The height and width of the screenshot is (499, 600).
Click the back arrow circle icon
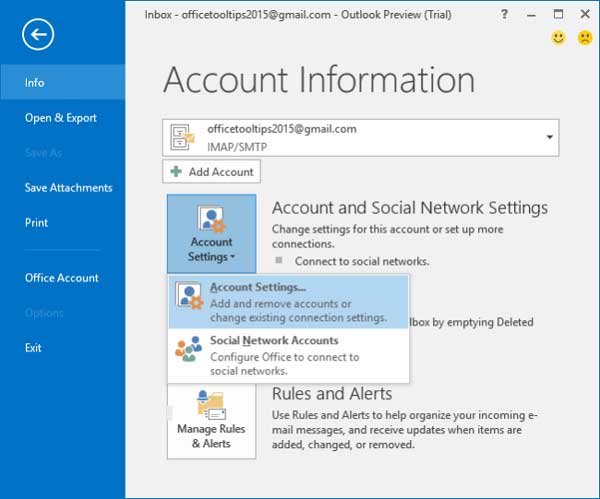point(38,34)
